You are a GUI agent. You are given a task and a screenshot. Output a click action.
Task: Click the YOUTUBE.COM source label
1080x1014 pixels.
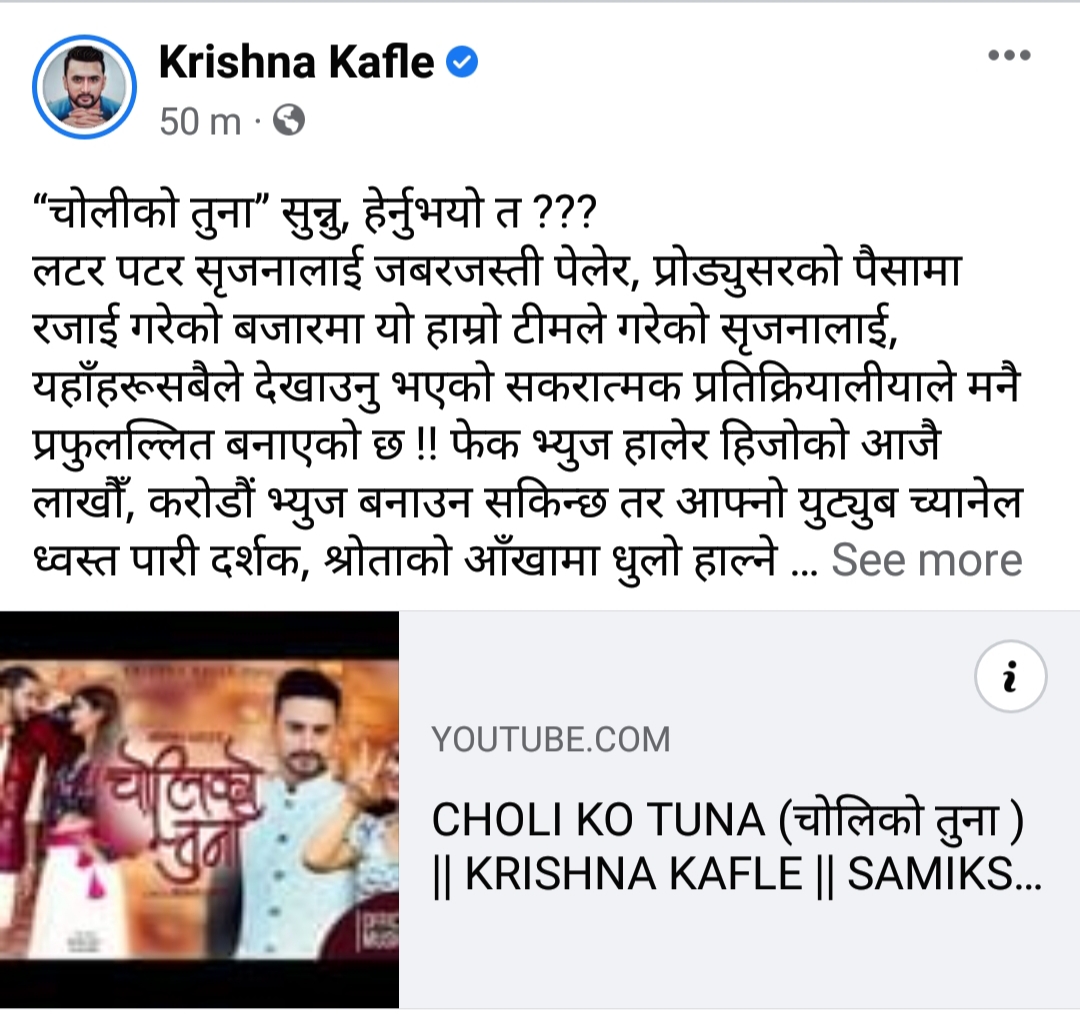tap(550, 739)
